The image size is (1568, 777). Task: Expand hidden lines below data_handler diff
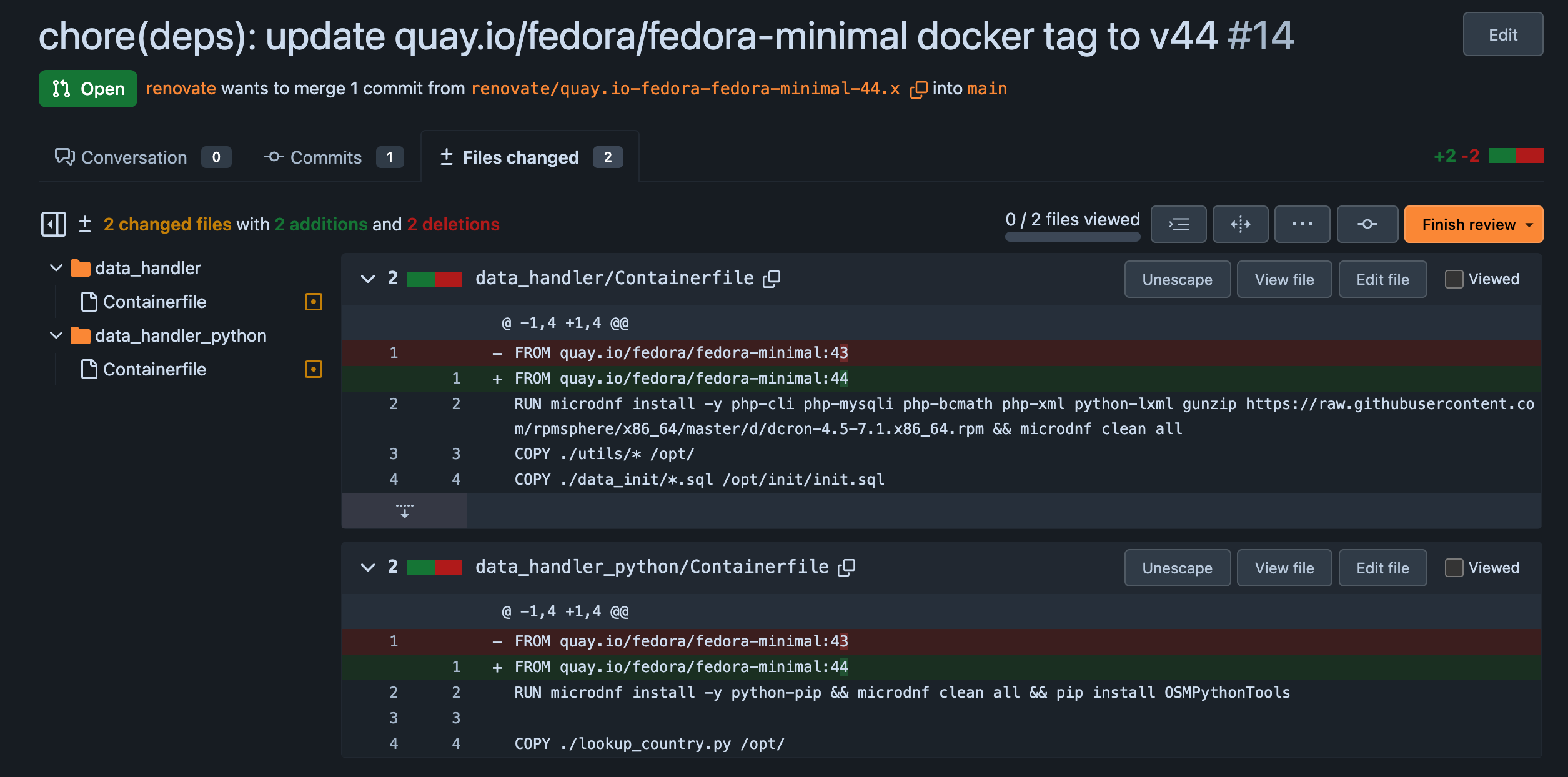click(x=405, y=510)
